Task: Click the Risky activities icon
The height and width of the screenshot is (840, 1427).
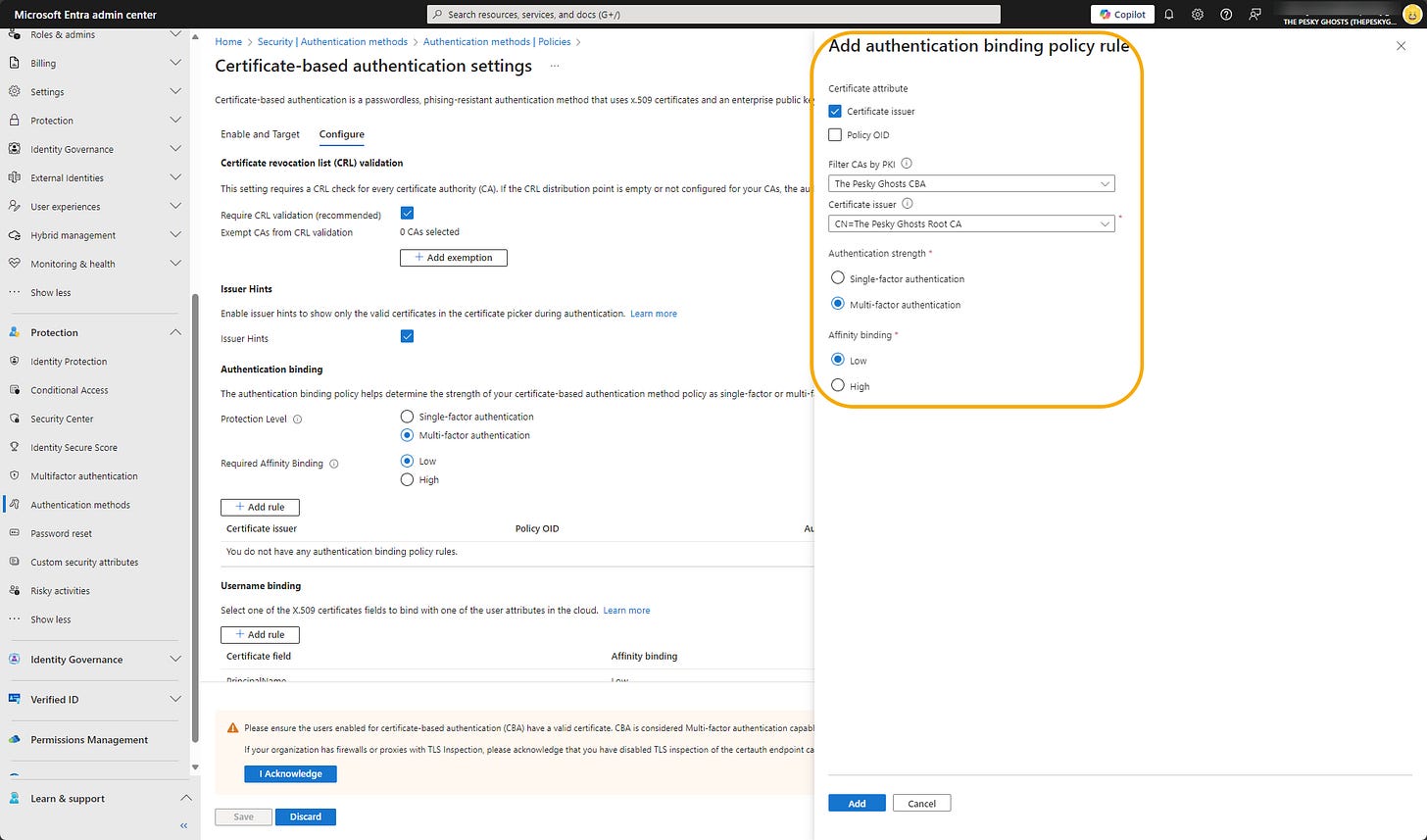Action: tap(14, 590)
